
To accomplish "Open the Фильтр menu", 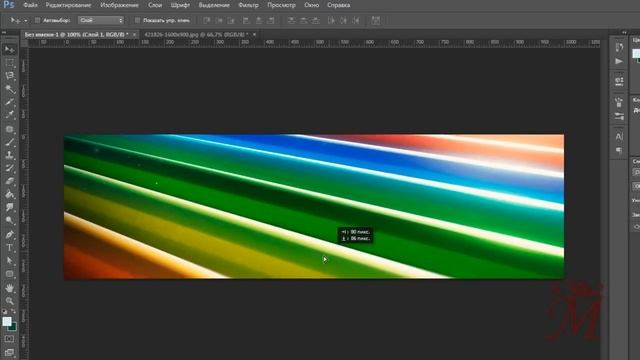I will (x=248, y=5).
